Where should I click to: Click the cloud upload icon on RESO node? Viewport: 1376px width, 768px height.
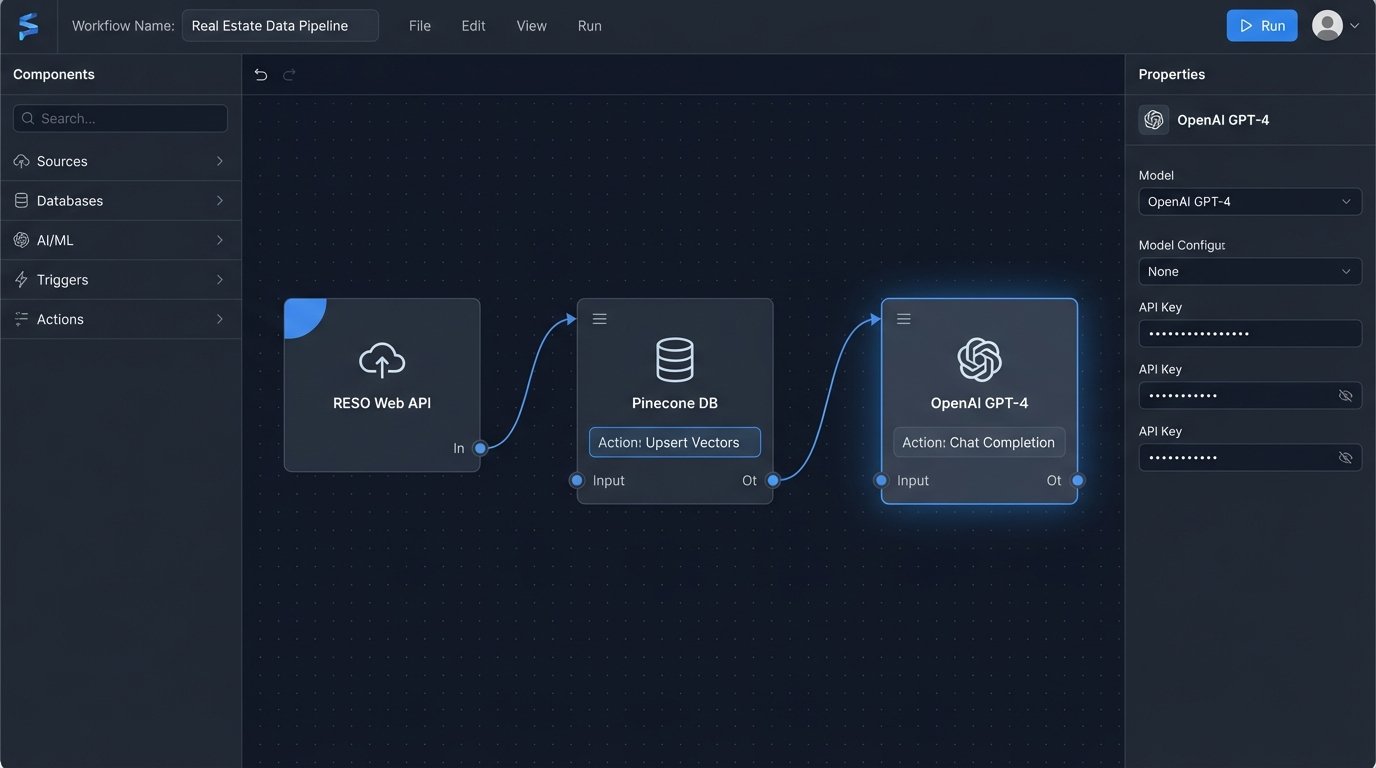381,360
